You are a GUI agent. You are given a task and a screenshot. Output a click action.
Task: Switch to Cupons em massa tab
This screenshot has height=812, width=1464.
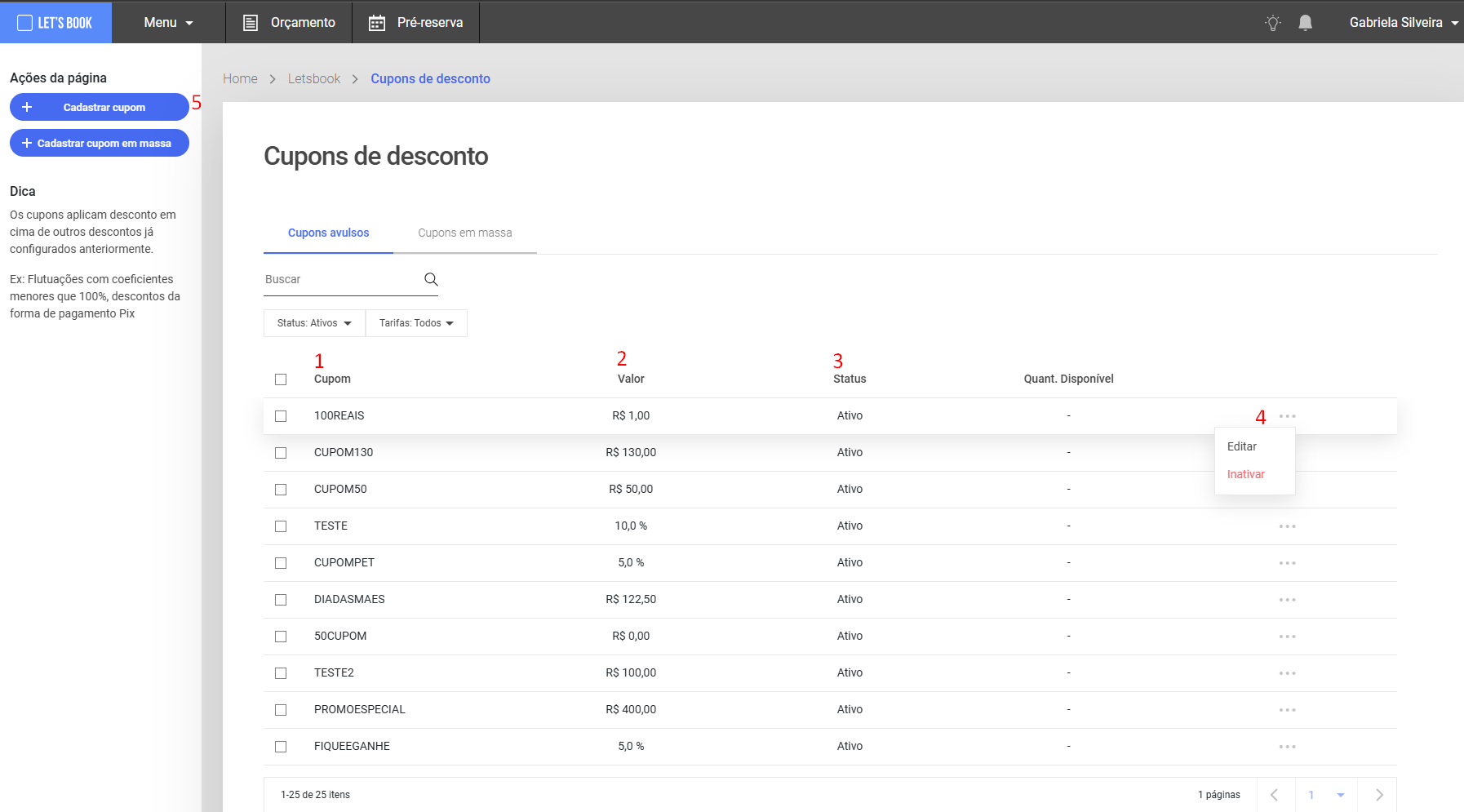pos(465,233)
